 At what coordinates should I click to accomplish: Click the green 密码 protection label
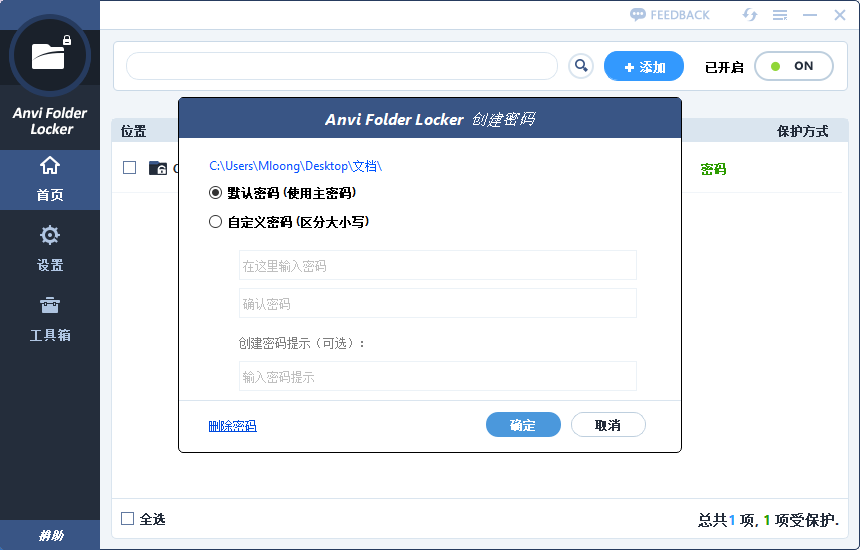[713, 169]
